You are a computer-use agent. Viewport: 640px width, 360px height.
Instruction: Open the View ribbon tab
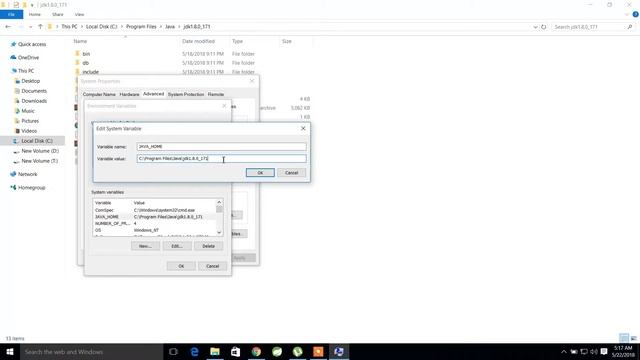[x=79, y=14]
